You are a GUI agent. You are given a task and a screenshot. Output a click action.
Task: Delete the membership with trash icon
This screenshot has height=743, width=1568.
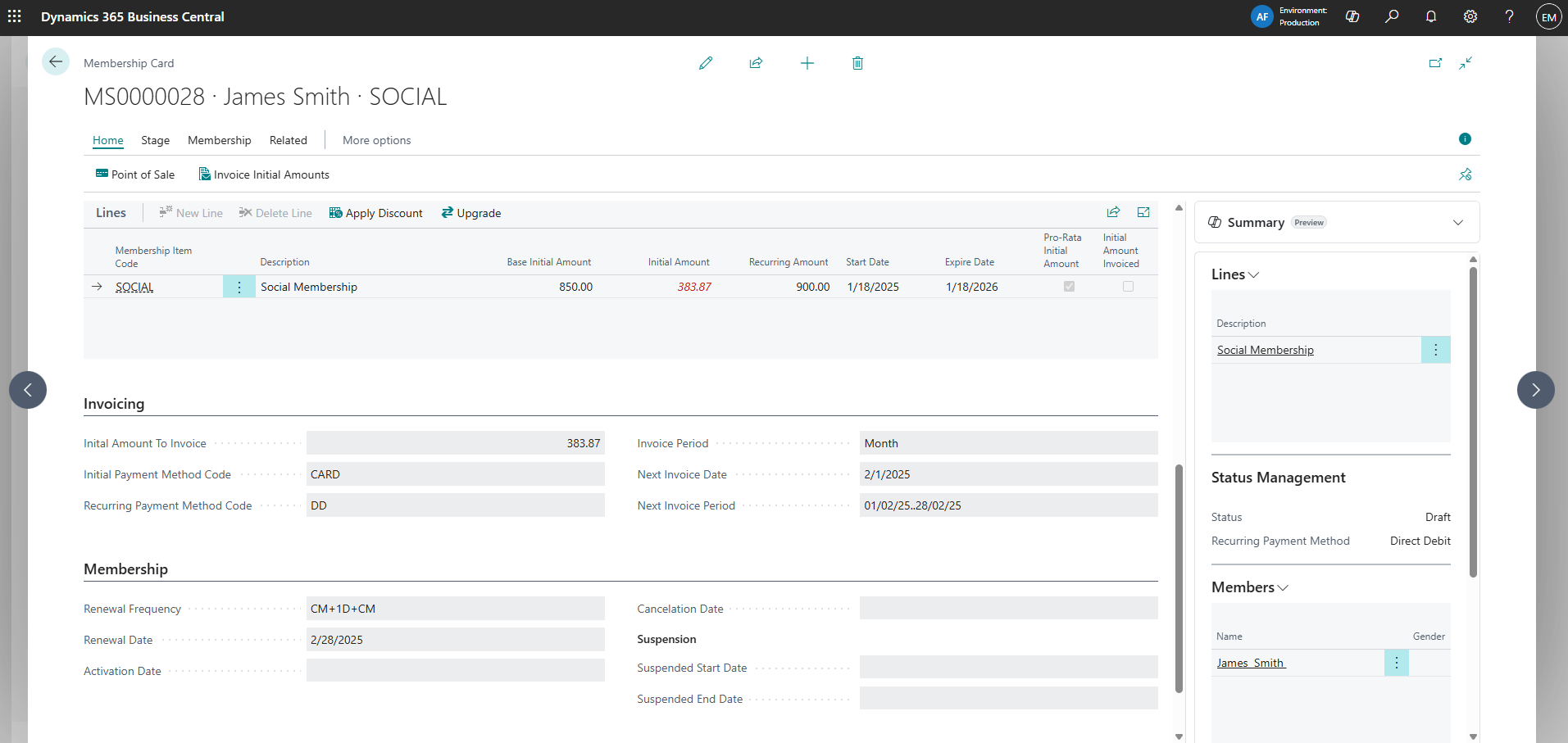click(857, 63)
